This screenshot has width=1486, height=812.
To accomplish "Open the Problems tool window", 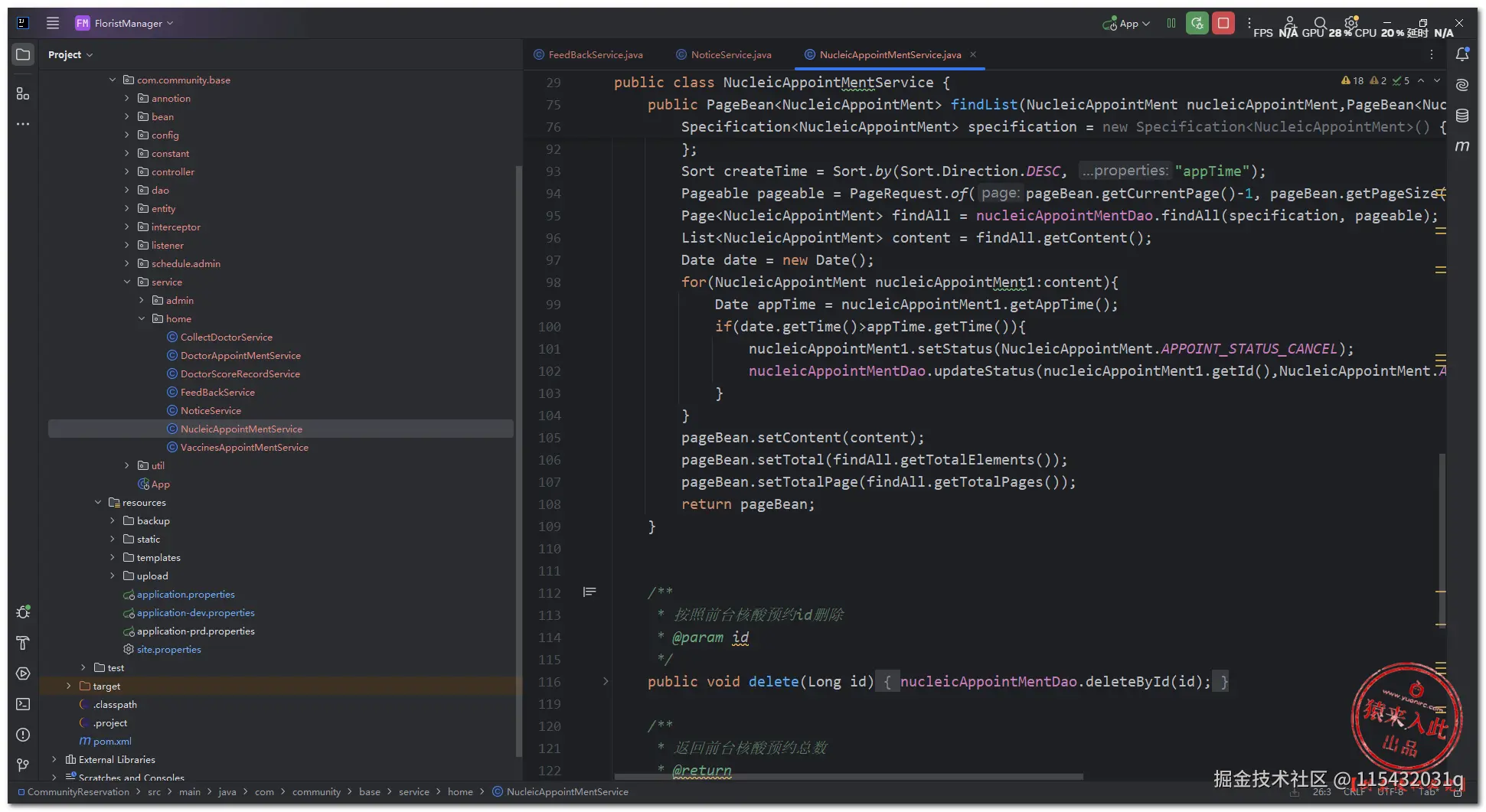I will click(x=23, y=735).
